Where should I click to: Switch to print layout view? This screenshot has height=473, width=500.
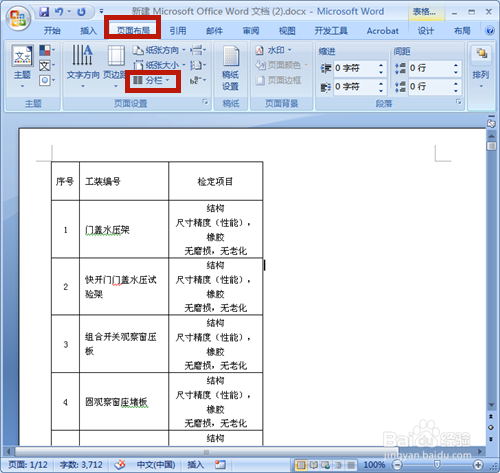pyautogui.click(x=301, y=465)
